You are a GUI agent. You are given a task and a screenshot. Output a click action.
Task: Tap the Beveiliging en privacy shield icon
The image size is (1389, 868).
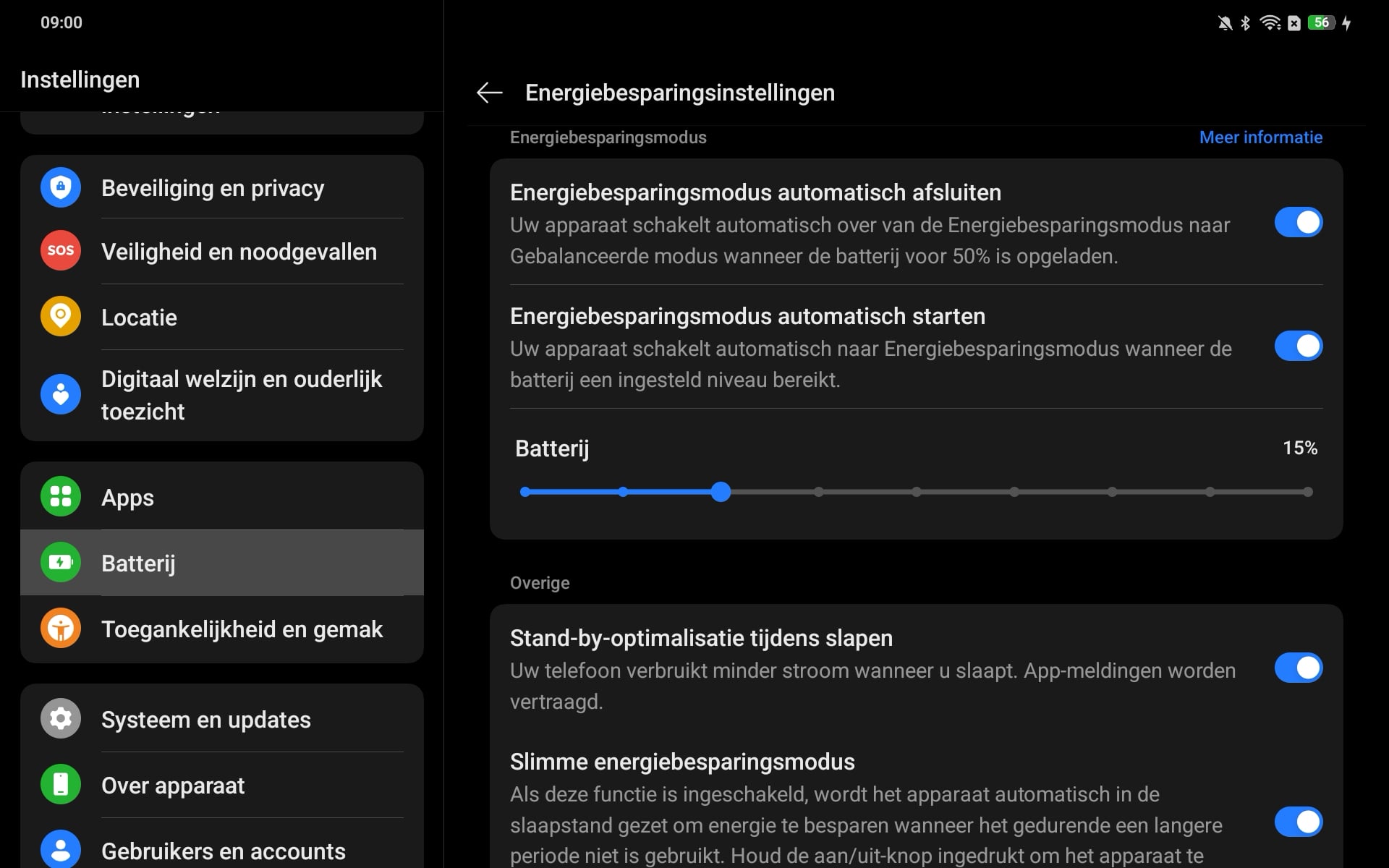[x=61, y=187]
